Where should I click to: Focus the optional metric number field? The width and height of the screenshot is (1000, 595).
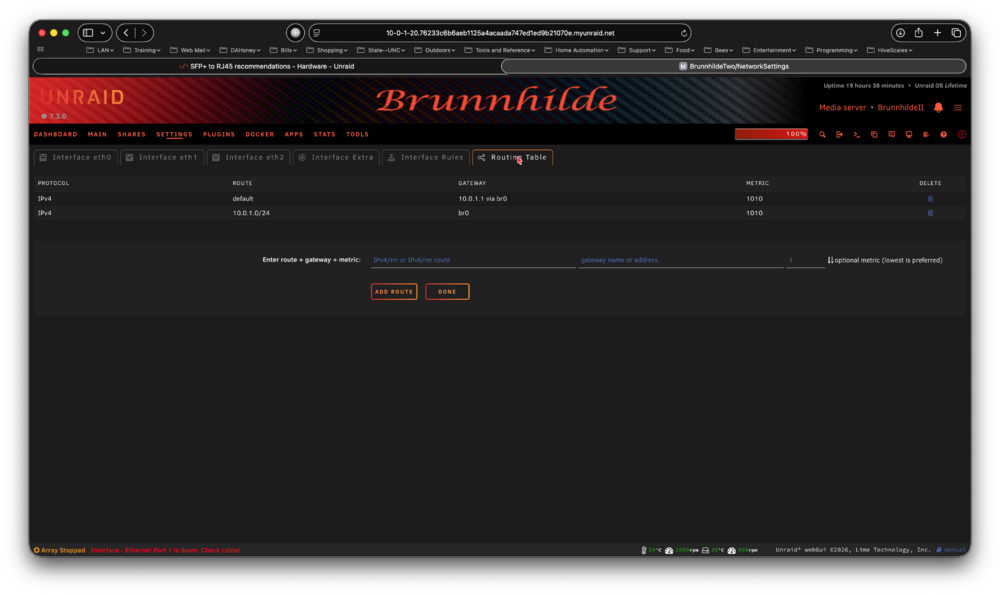tap(805, 260)
